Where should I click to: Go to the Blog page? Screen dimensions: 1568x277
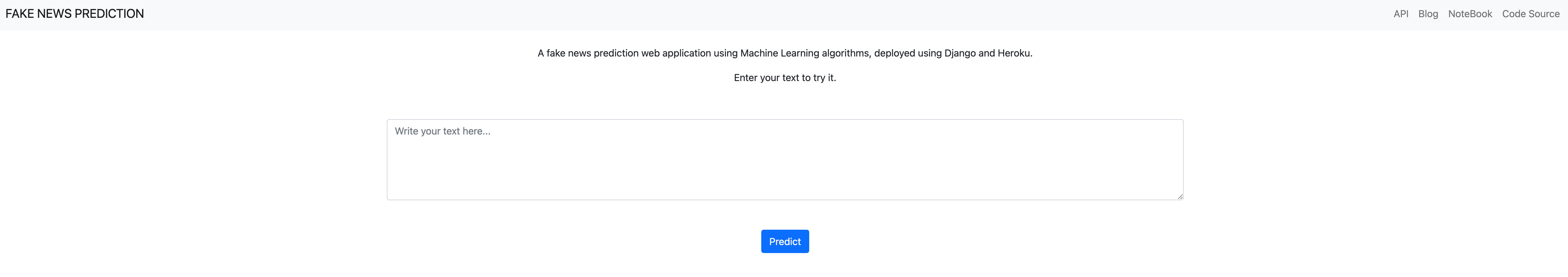pos(1428,14)
